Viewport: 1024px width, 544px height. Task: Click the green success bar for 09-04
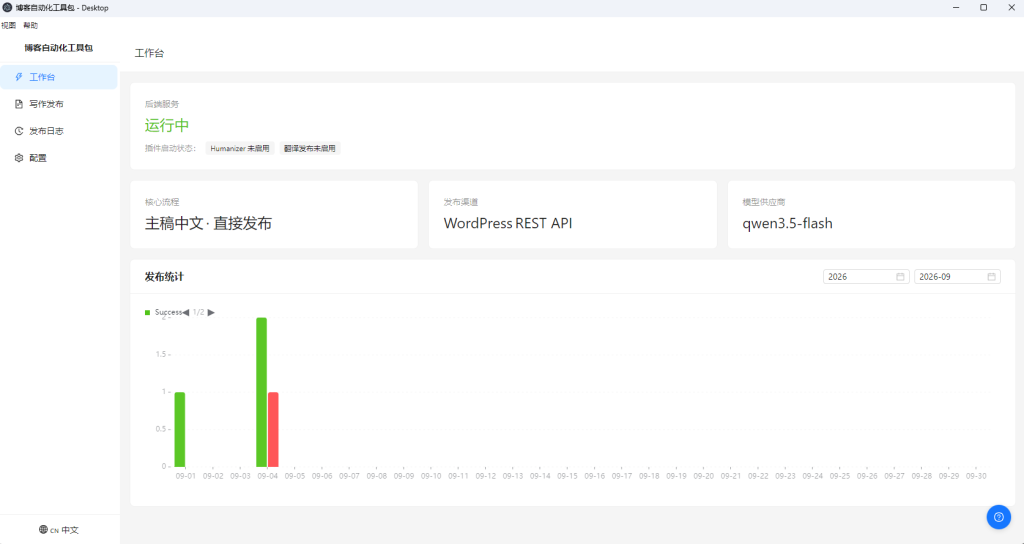(x=261, y=392)
